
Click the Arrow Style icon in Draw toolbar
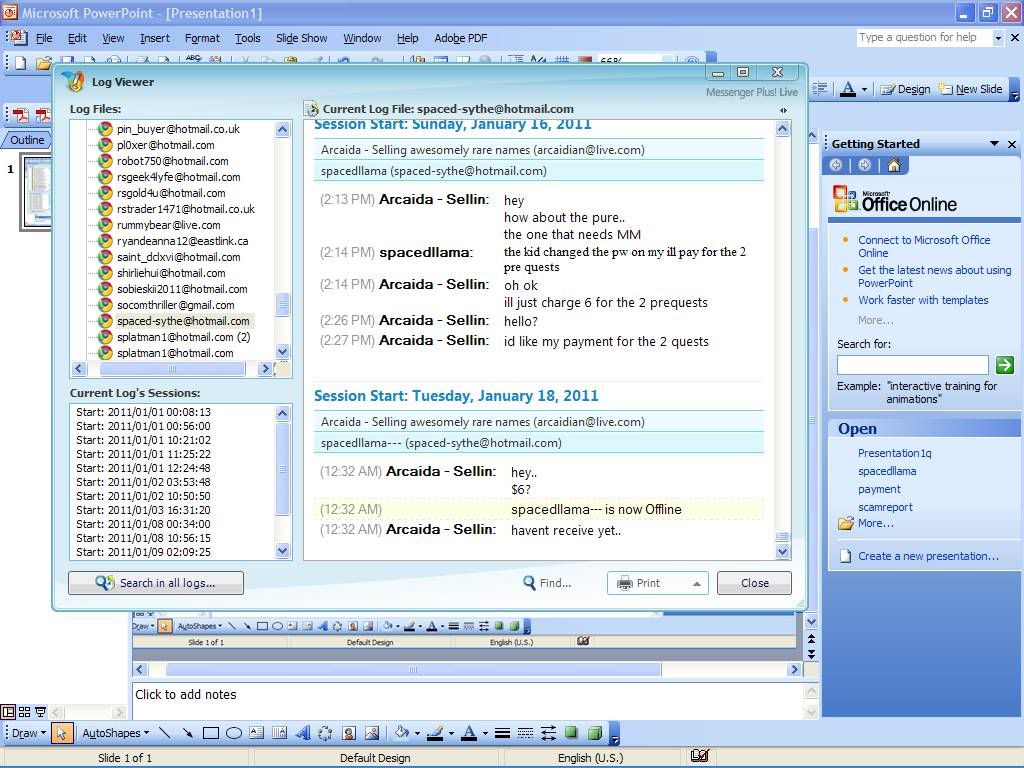point(548,733)
